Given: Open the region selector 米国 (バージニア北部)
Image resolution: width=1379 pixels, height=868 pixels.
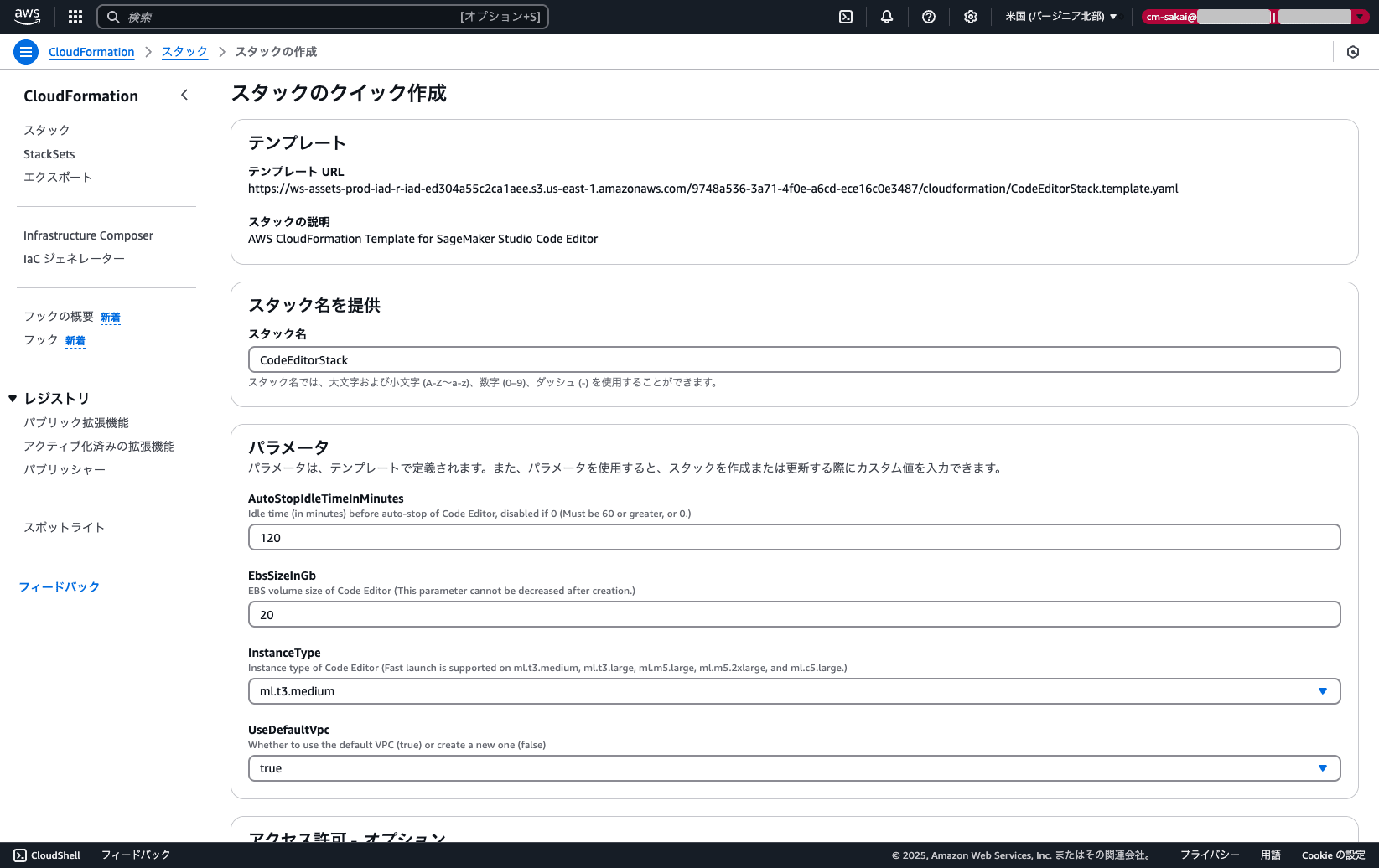Looking at the screenshot, I should pyautogui.click(x=1061, y=17).
